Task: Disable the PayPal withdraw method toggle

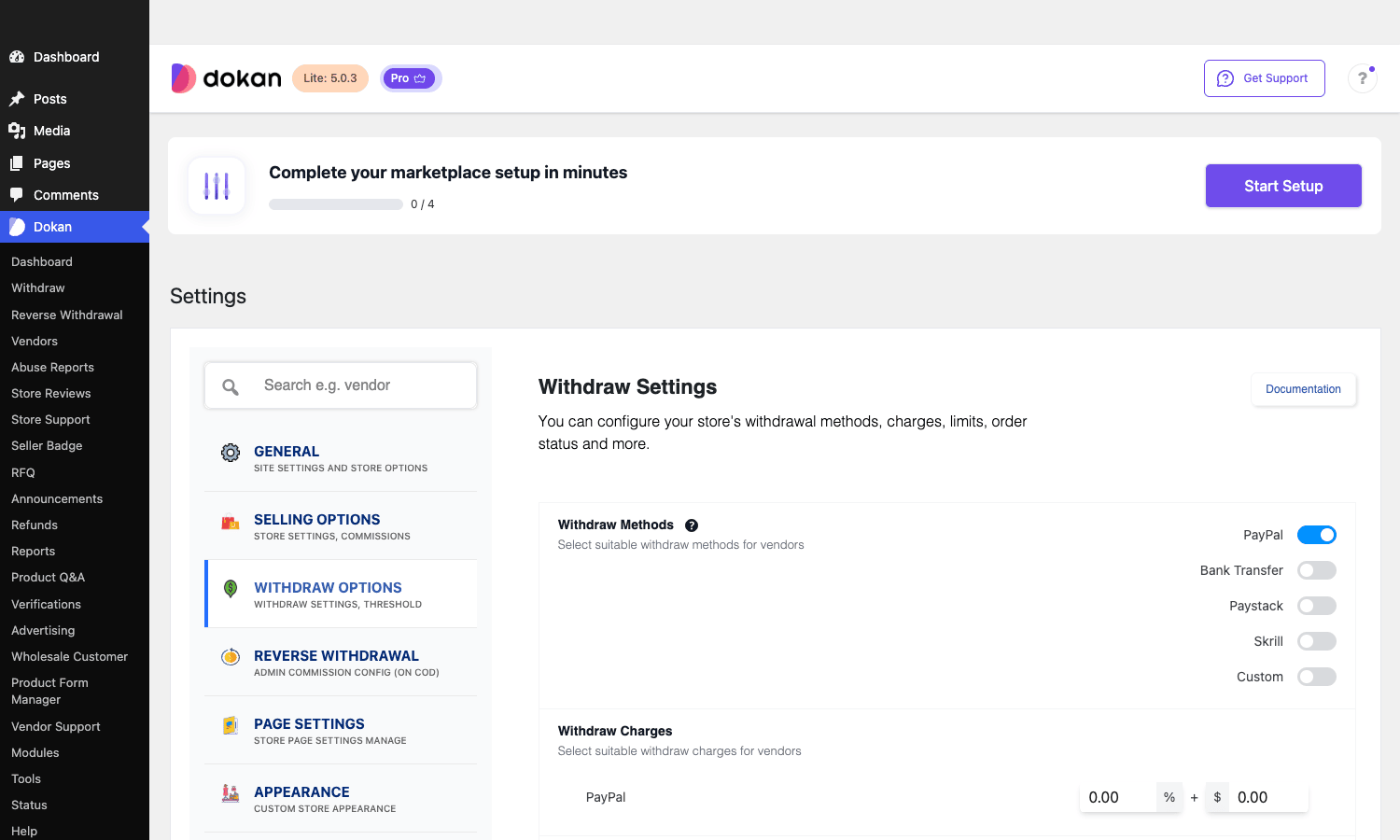Action: [1317, 535]
